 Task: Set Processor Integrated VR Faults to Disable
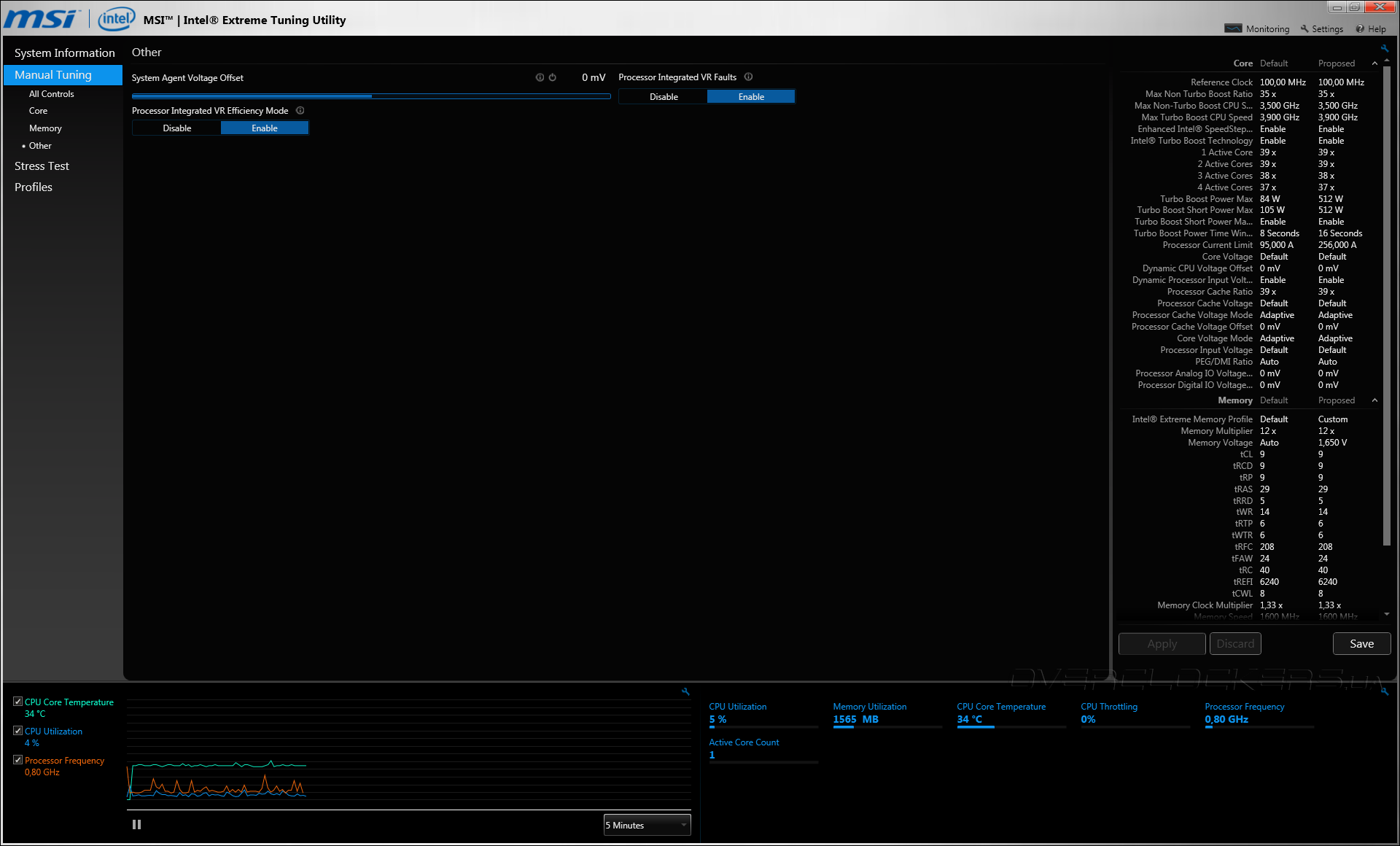click(x=664, y=97)
